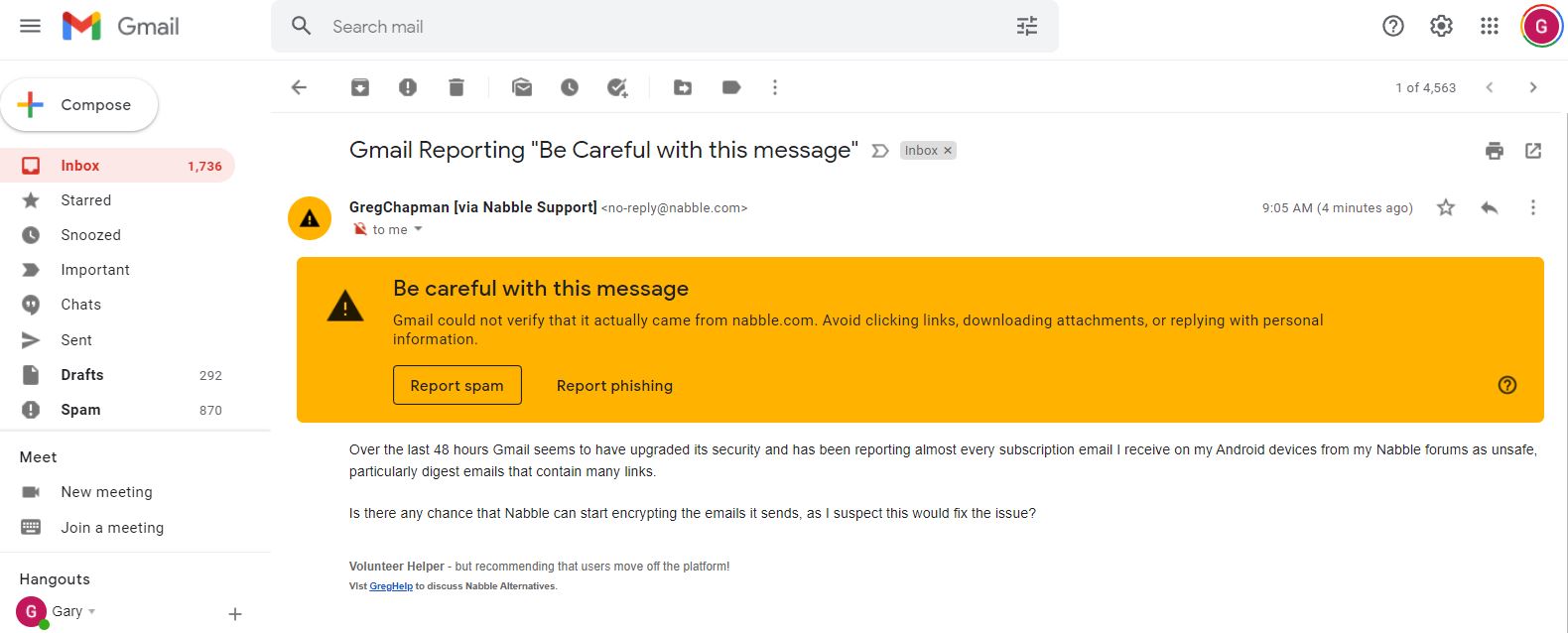
Task: Open Gary's Hangouts status dropdown
Action: (92, 611)
